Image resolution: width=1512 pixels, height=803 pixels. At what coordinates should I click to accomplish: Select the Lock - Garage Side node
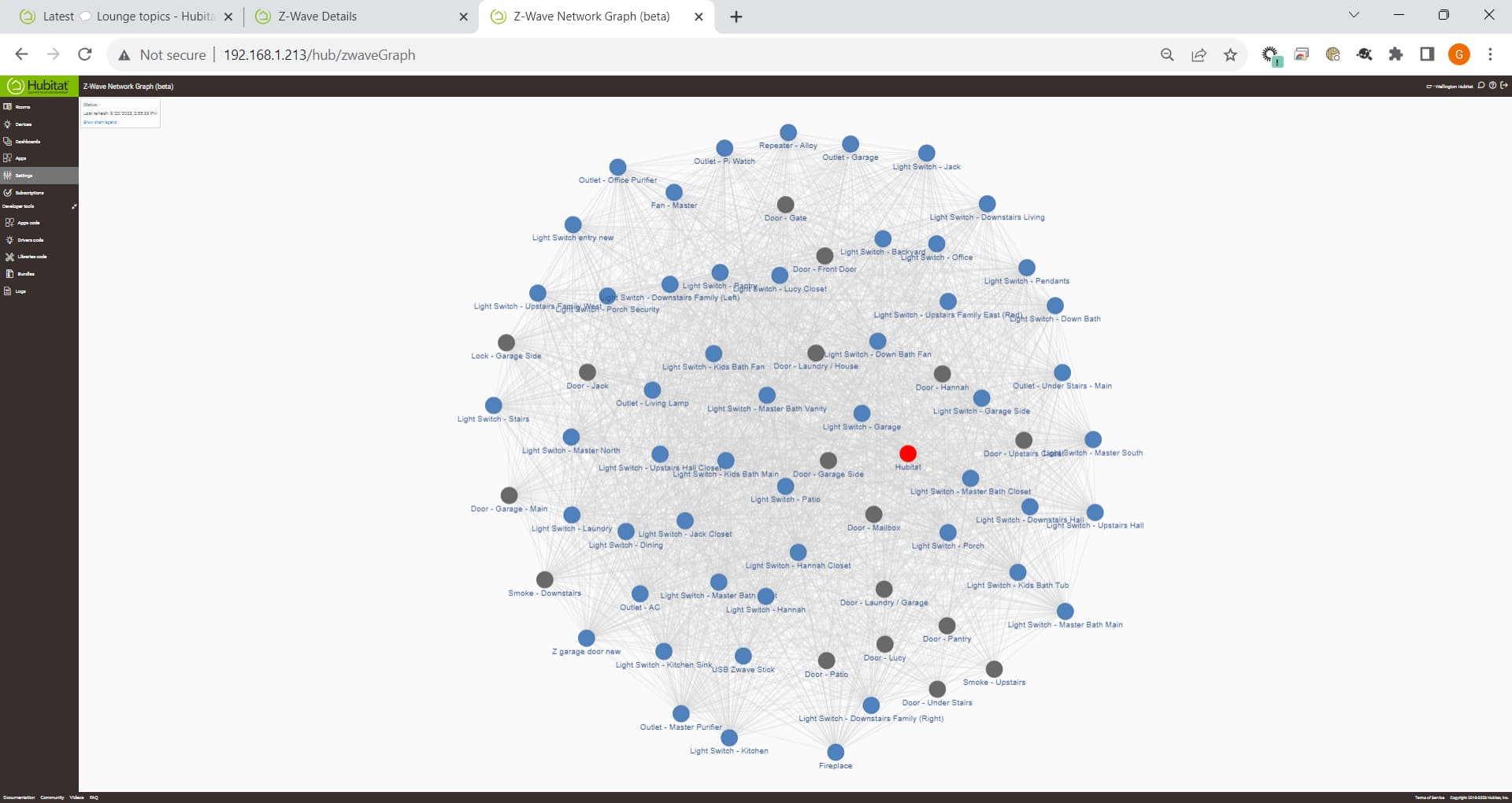point(506,342)
